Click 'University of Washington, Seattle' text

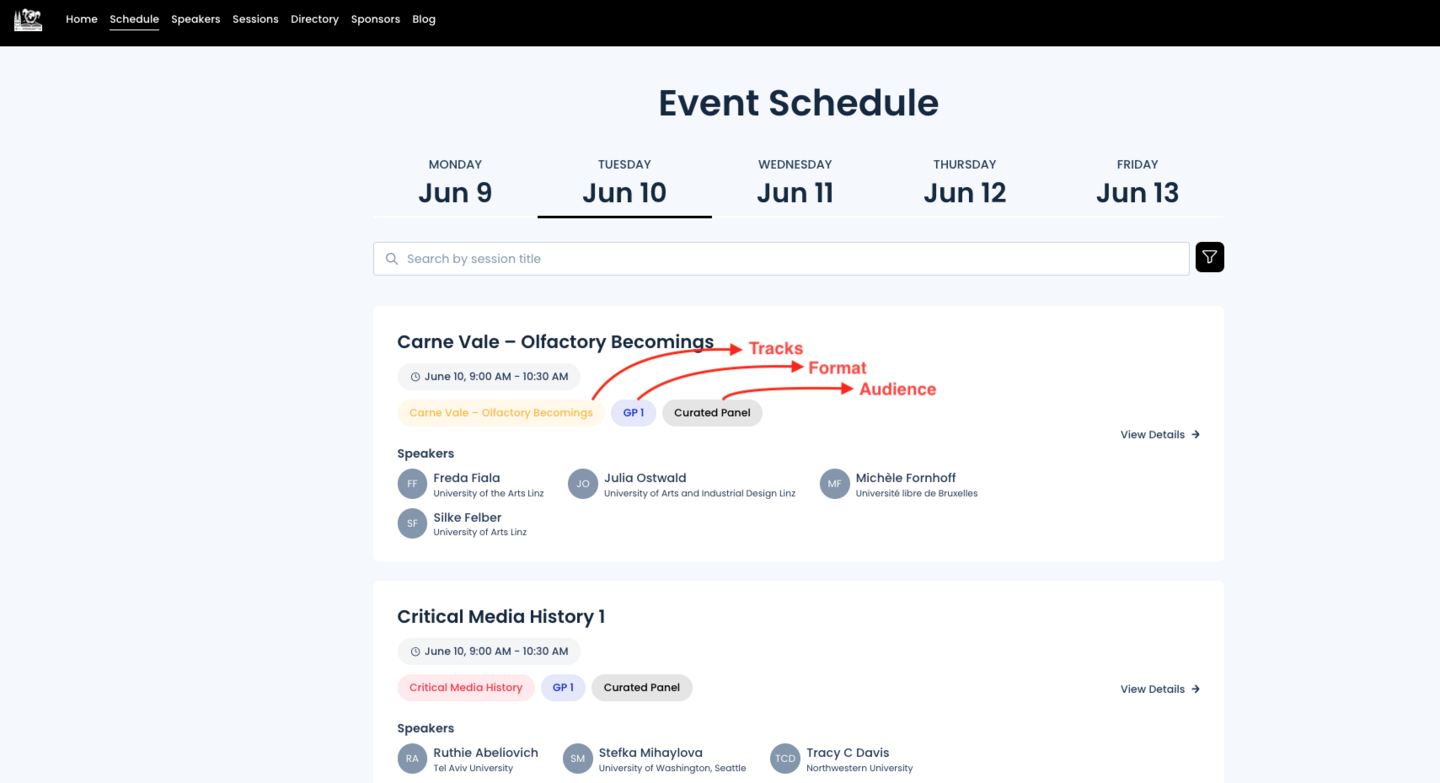click(x=672, y=769)
